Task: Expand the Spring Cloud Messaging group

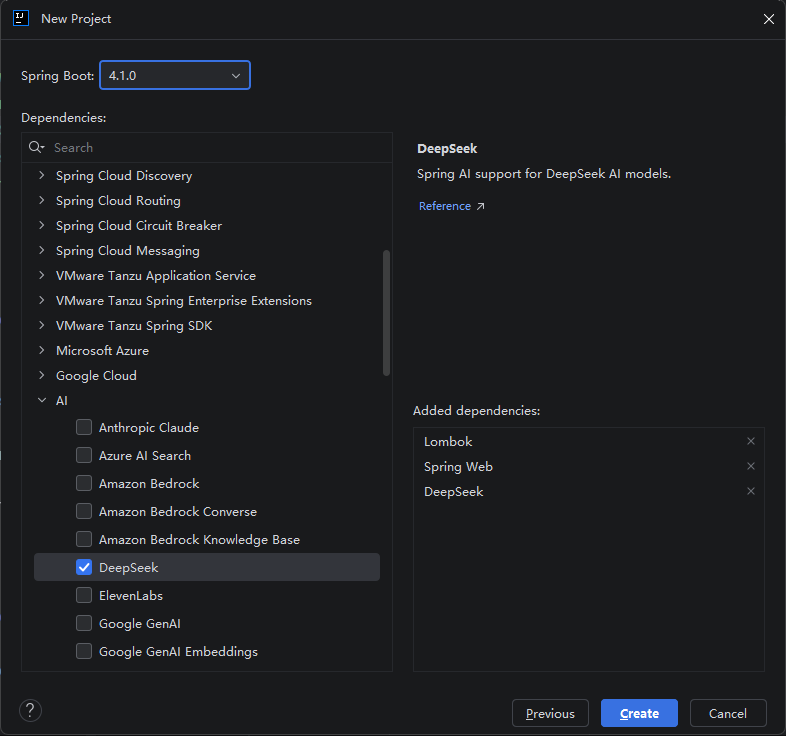Action: pos(42,251)
